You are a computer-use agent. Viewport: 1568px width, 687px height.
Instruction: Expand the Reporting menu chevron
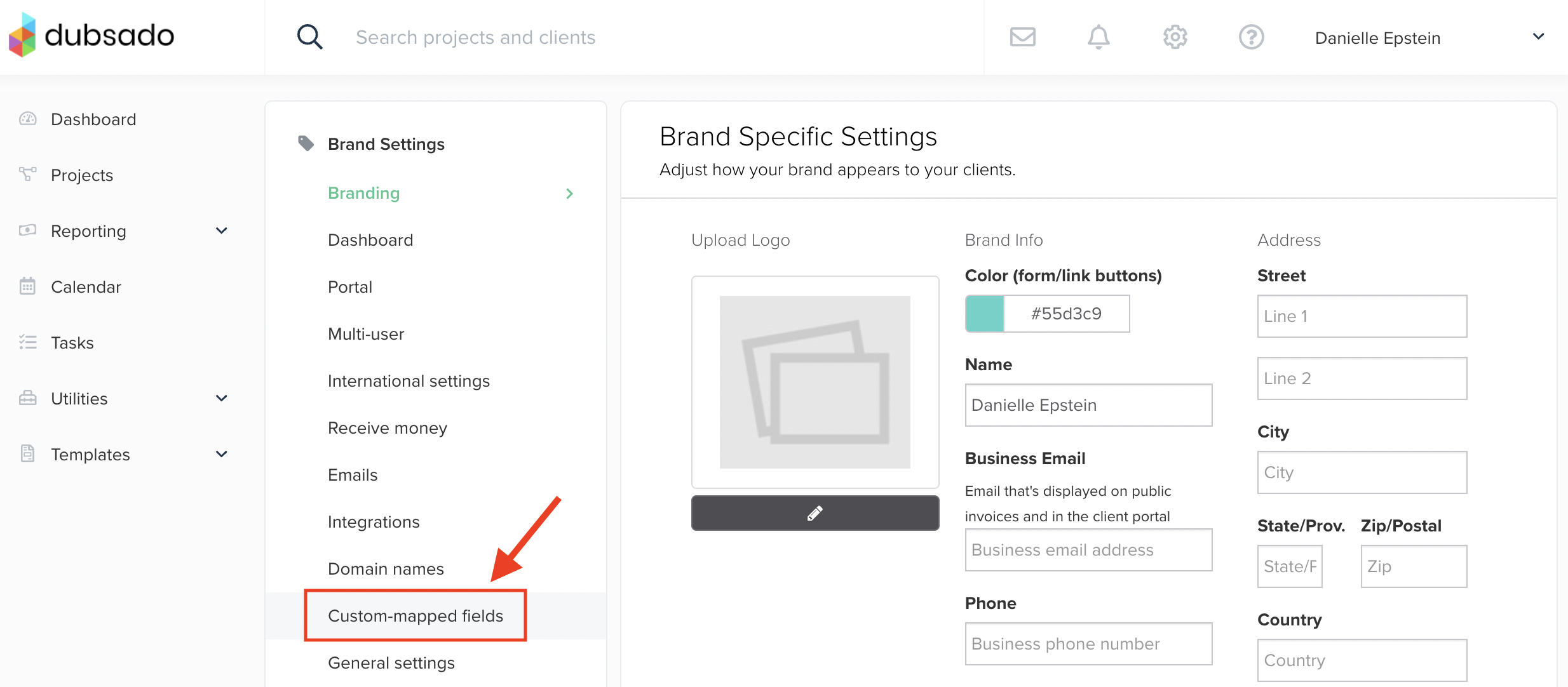[x=221, y=230]
